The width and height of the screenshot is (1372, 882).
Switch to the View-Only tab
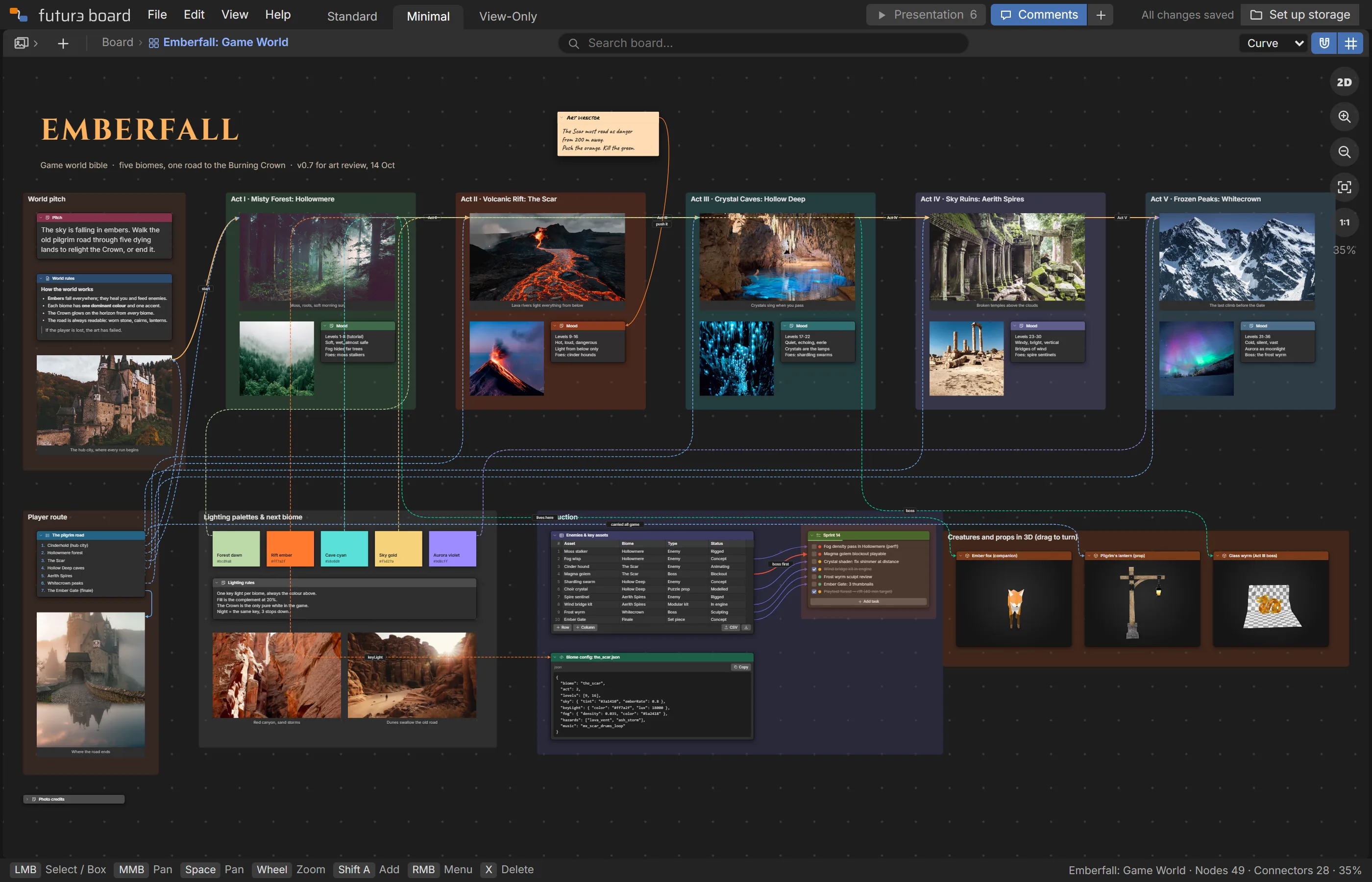click(x=508, y=16)
